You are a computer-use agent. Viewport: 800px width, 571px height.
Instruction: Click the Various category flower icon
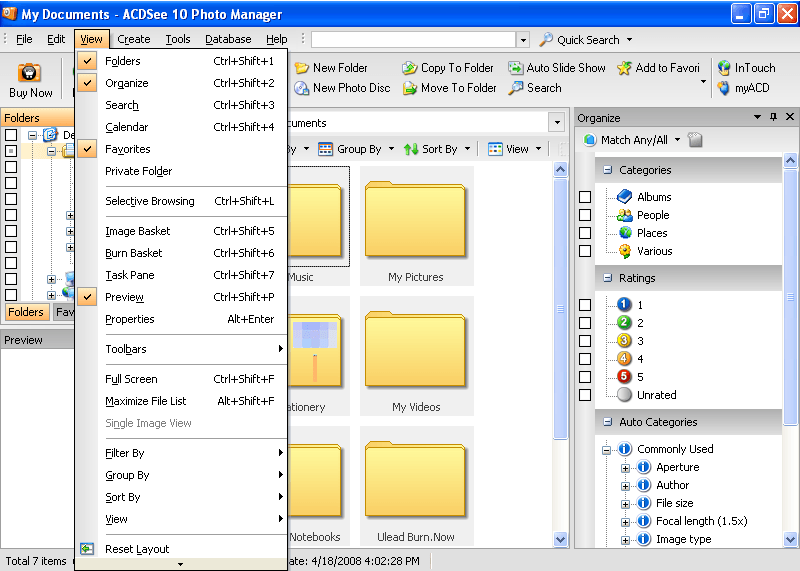pos(625,251)
